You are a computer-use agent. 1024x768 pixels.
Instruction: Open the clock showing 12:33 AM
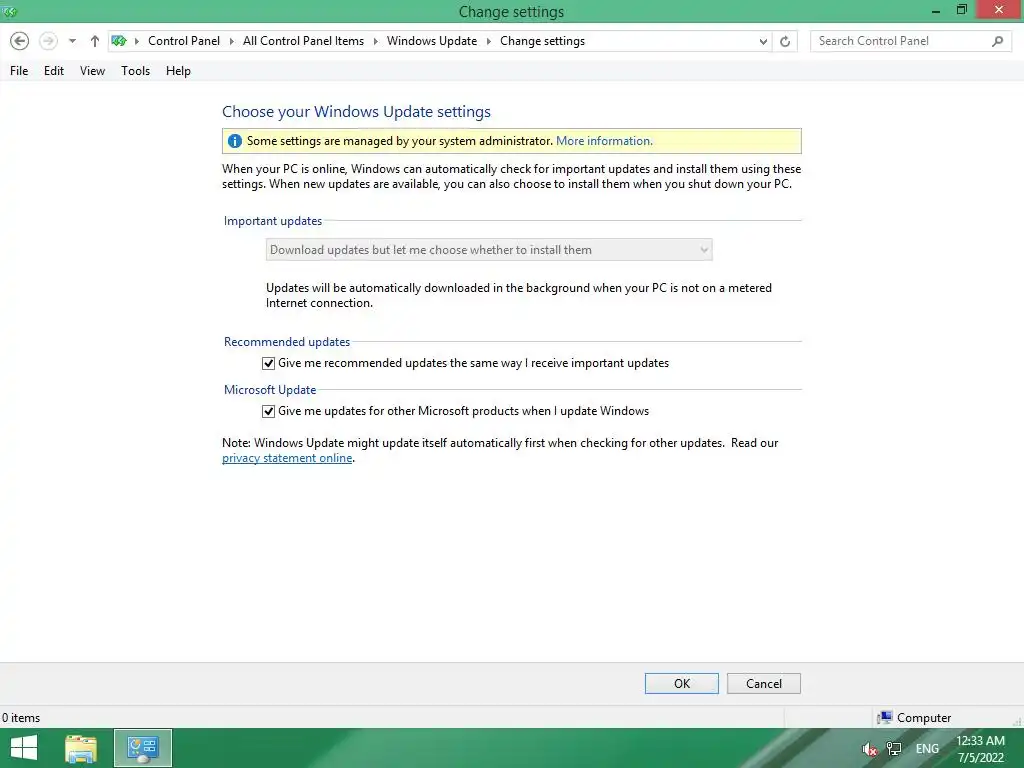980,749
